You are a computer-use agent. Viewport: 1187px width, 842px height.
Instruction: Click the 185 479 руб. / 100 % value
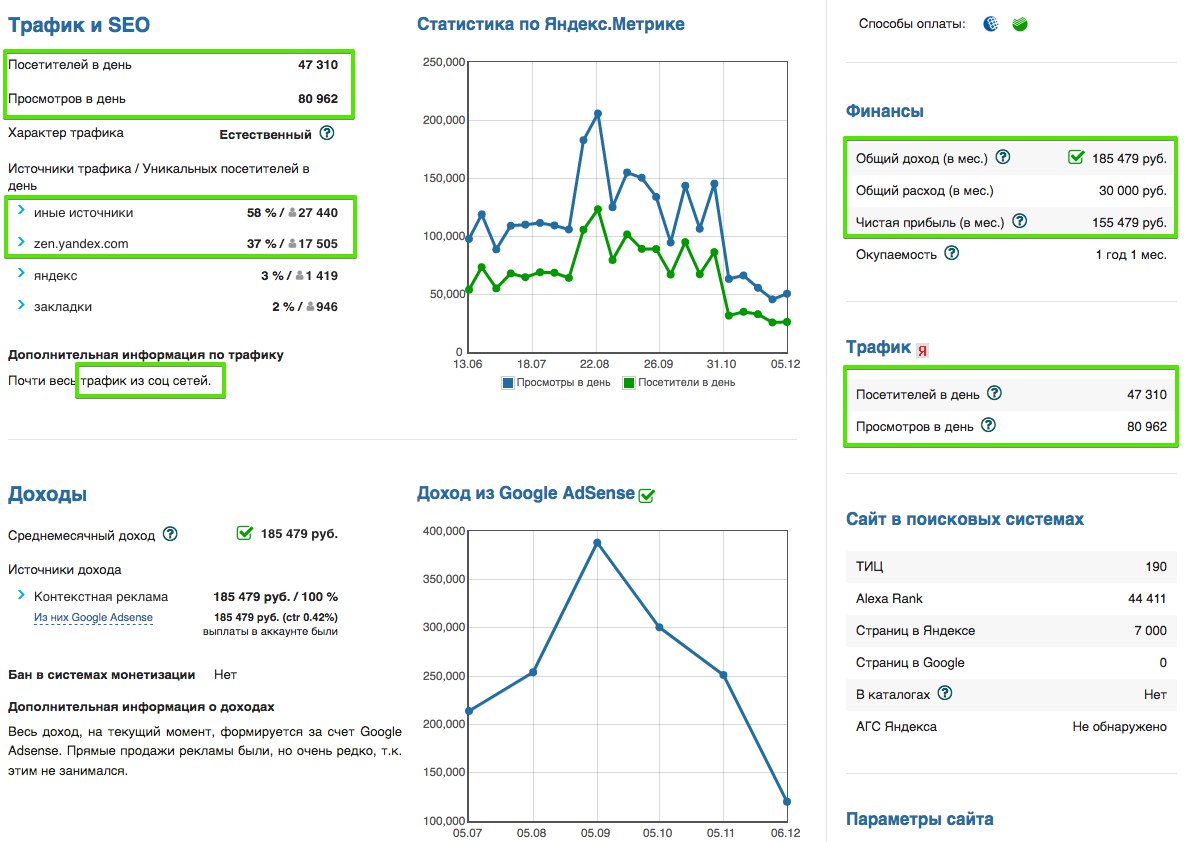(x=276, y=597)
